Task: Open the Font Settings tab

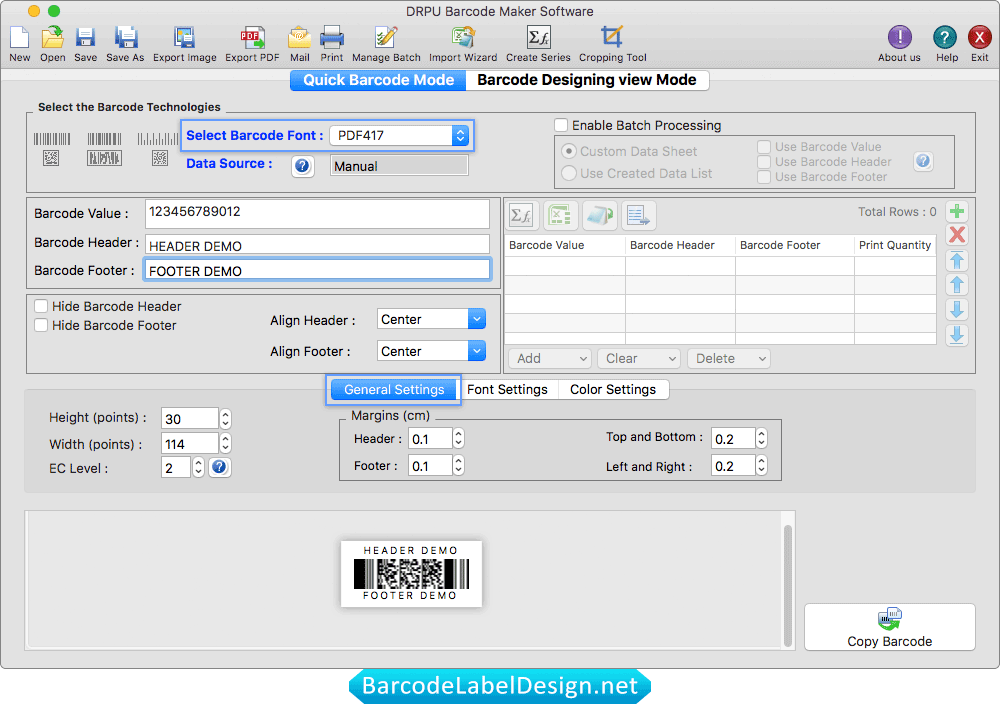Action: point(507,390)
